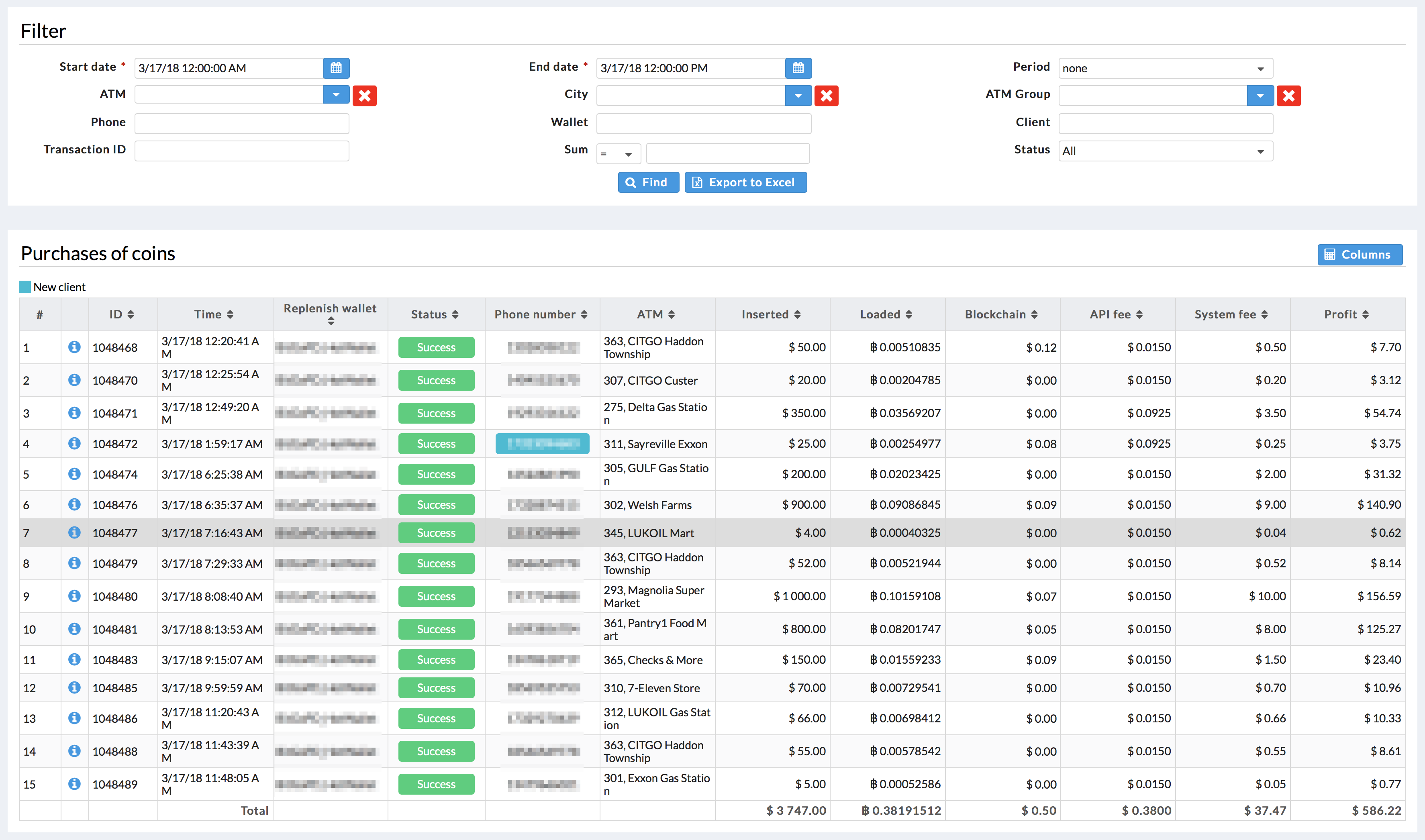1425x840 pixels.
Task: Open the Status select set to All
Action: [x=1166, y=151]
